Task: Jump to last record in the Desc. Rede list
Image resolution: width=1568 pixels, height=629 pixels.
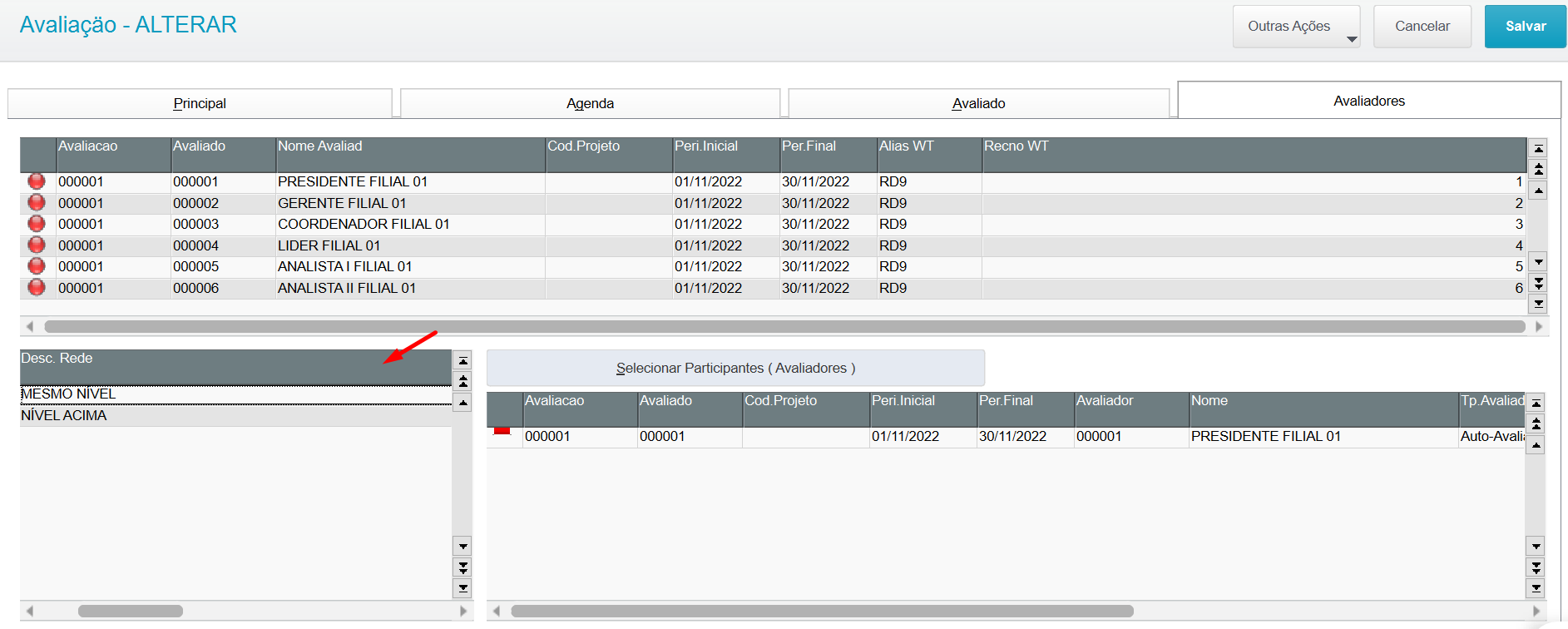Action: [463, 588]
